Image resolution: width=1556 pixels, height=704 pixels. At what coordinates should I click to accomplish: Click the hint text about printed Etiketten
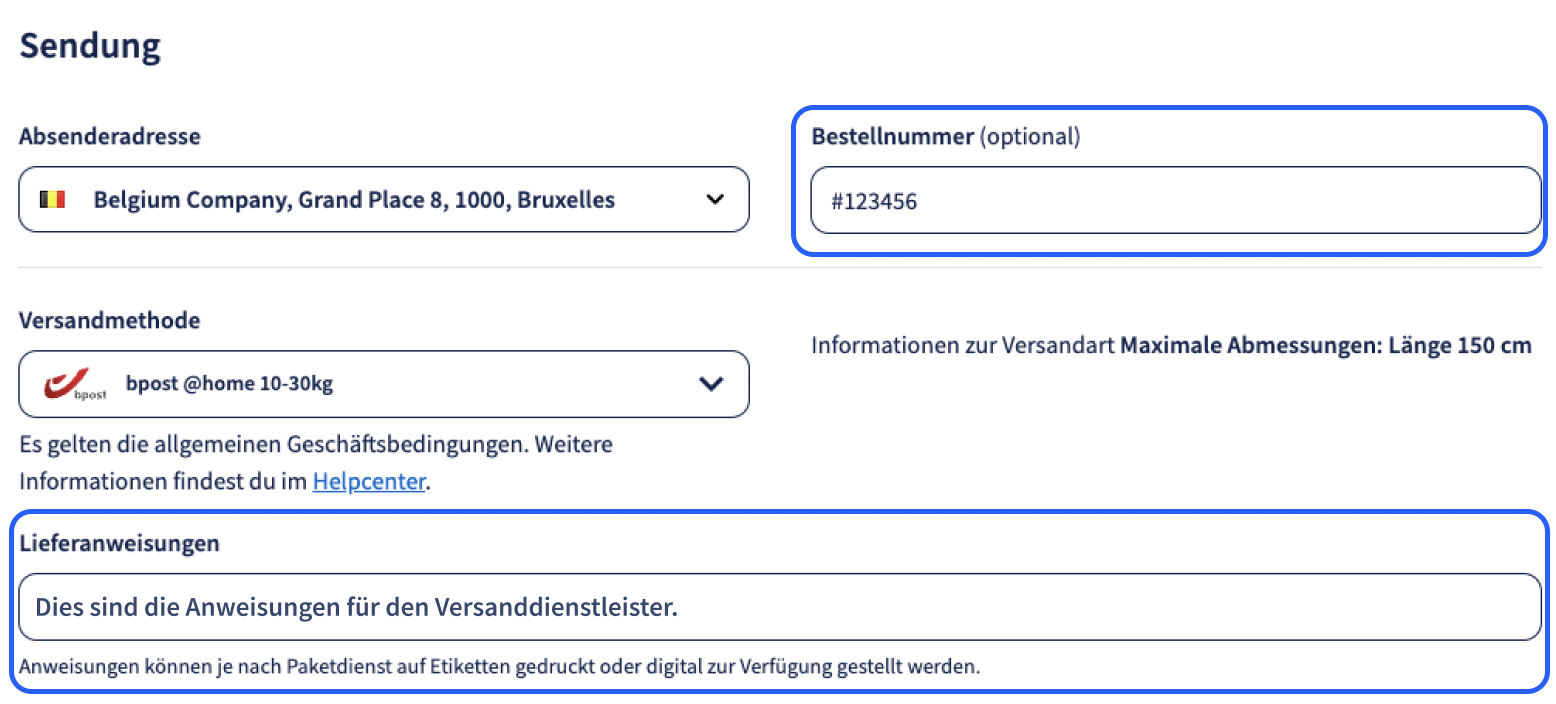click(500, 667)
